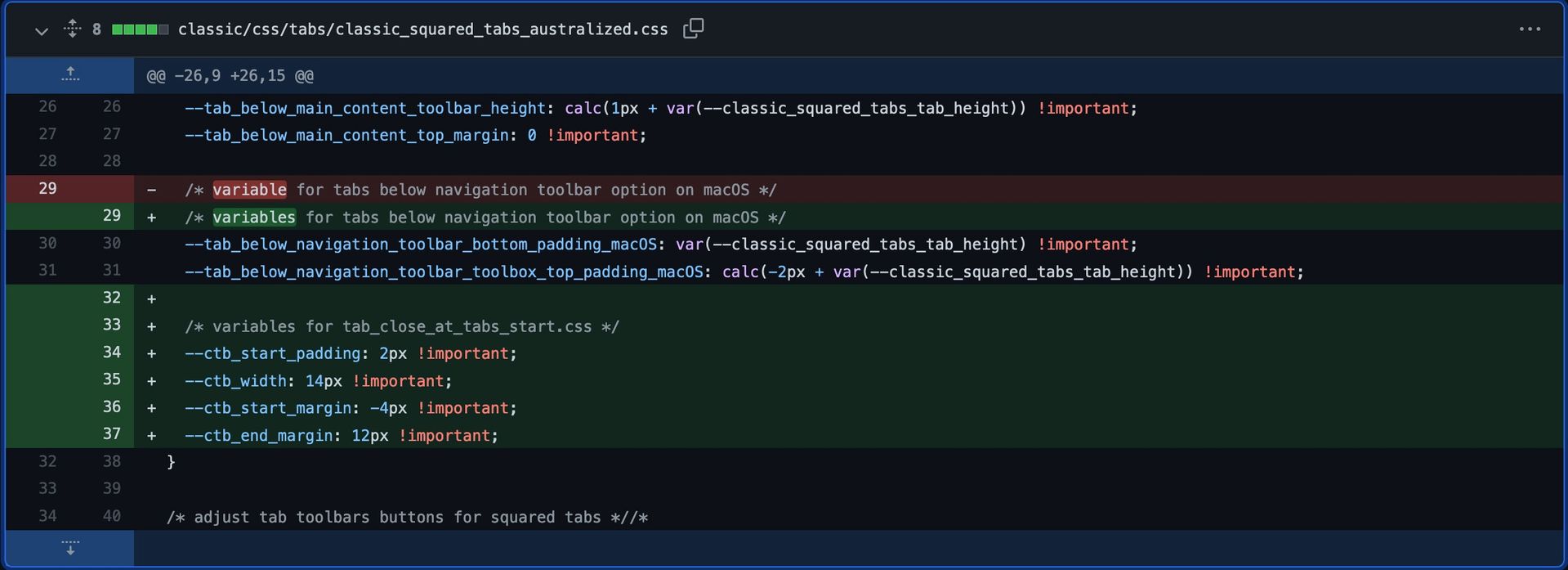Click --tab_below_navigation_toolbar_toolbox_top_padding_macOS property

pyautogui.click(x=443, y=272)
